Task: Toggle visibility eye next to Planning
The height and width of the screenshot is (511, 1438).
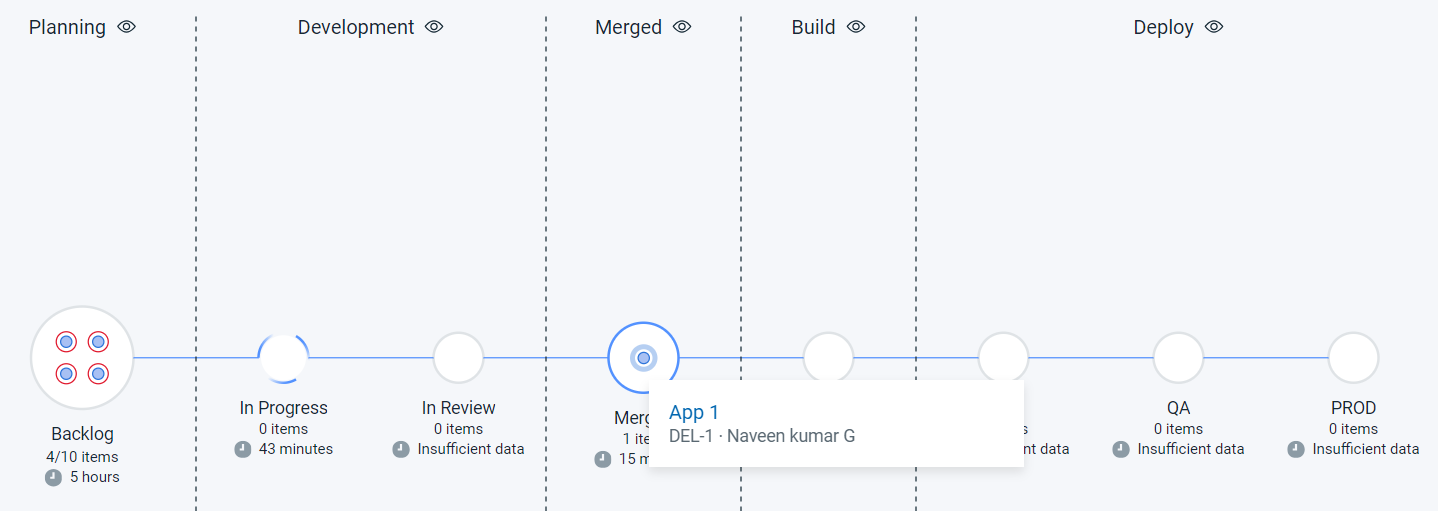Action: tap(126, 27)
